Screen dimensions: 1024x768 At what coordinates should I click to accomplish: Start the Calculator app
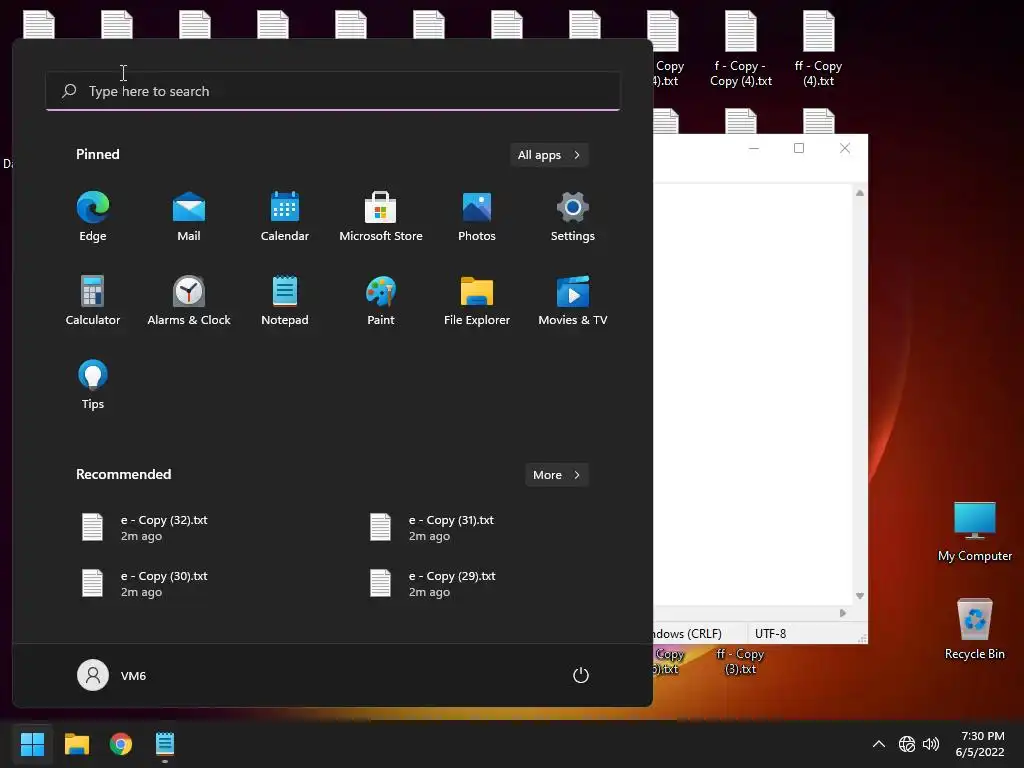[93, 300]
